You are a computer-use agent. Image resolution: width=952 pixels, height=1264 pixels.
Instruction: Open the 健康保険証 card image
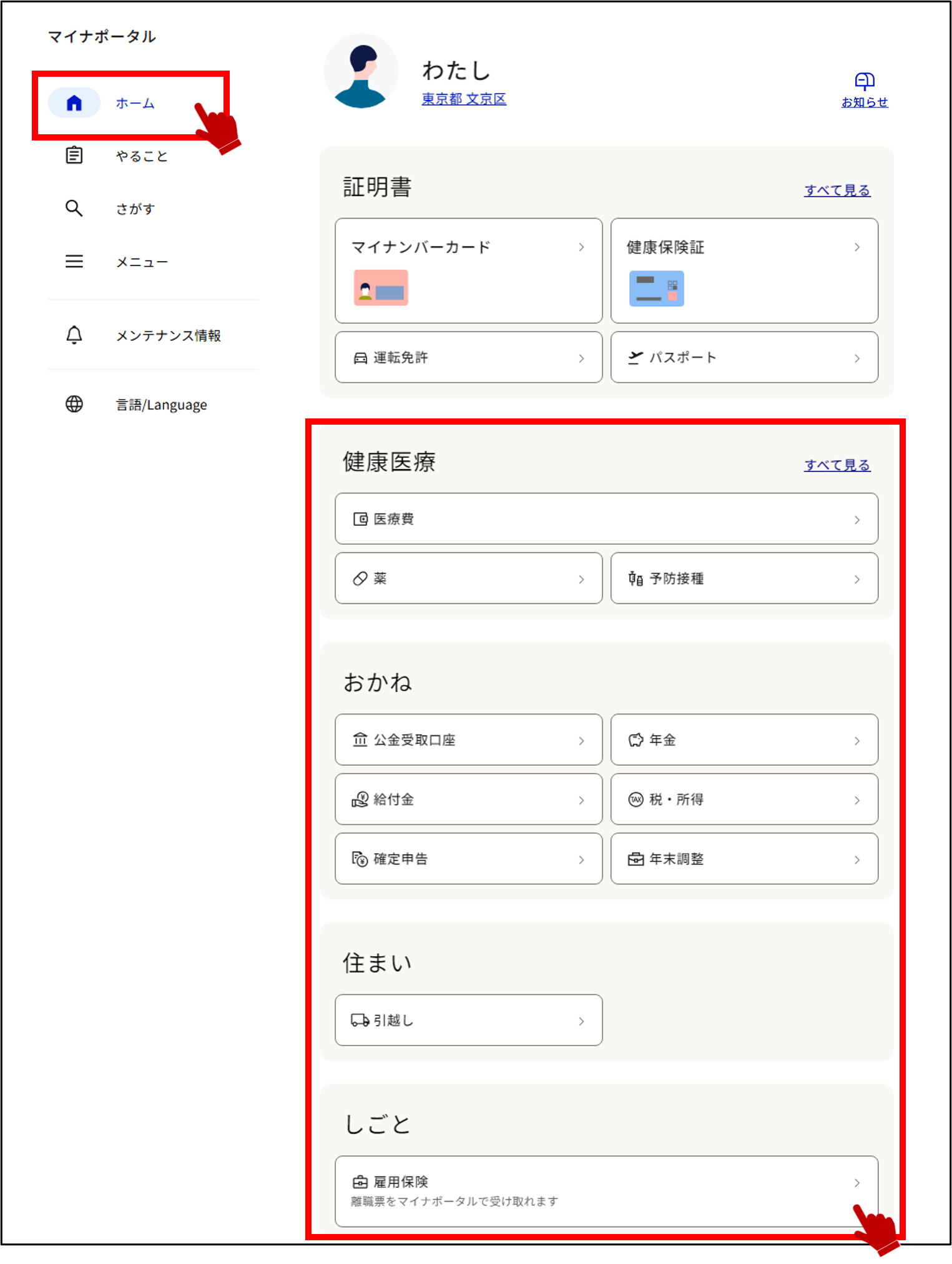click(656, 288)
